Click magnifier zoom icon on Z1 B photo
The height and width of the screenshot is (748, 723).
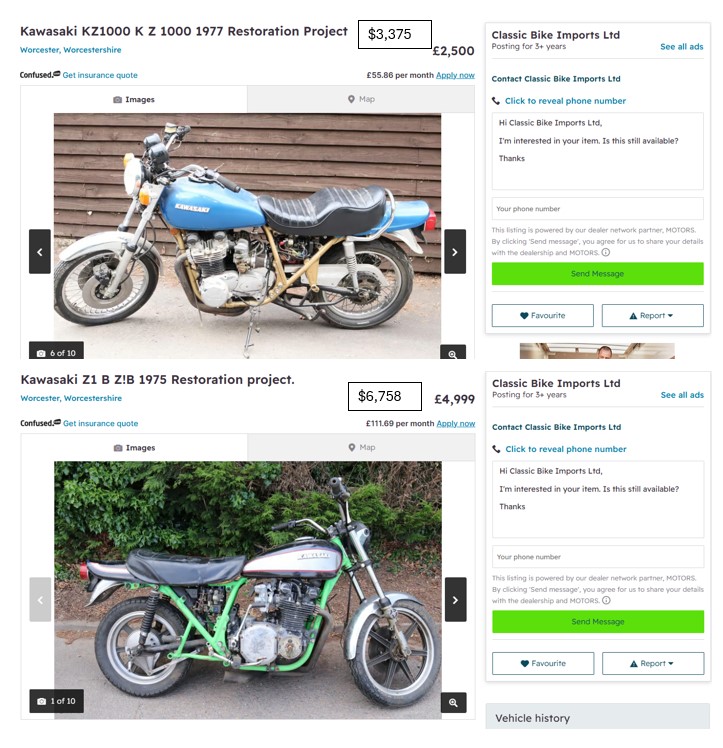tap(453, 702)
